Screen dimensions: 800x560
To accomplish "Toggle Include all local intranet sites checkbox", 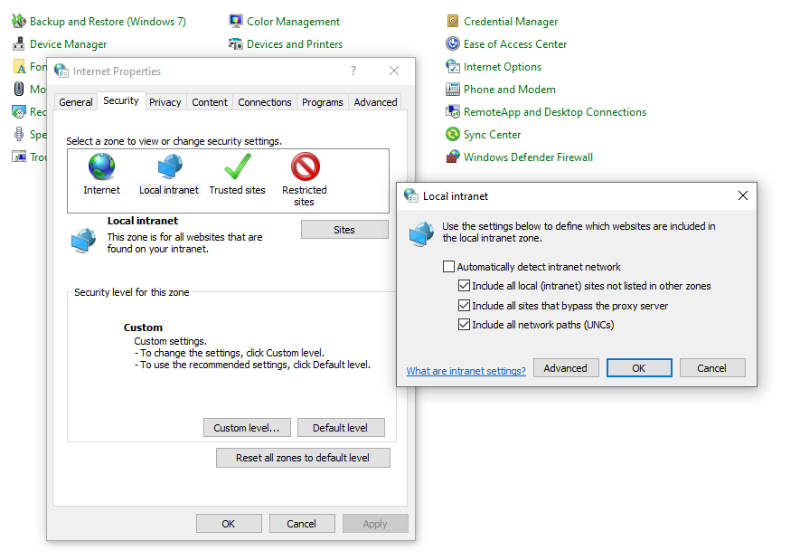I will (x=463, y=286).
